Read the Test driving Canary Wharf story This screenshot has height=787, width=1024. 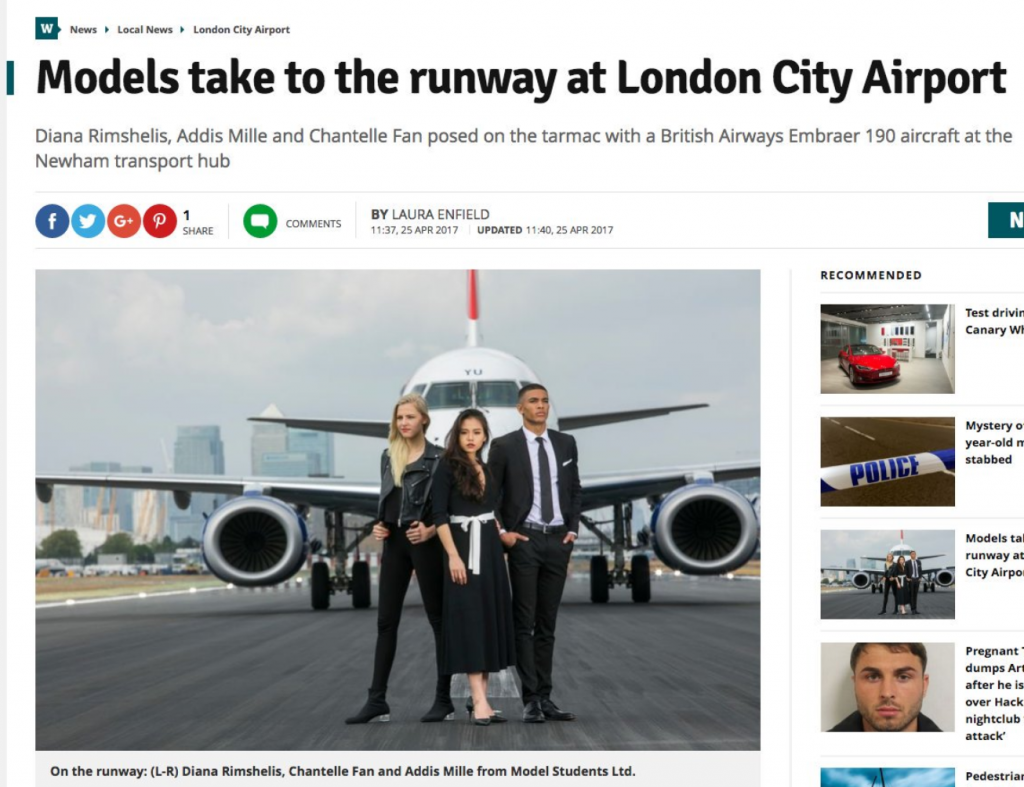pyautogui.click(x=994, y=321)
